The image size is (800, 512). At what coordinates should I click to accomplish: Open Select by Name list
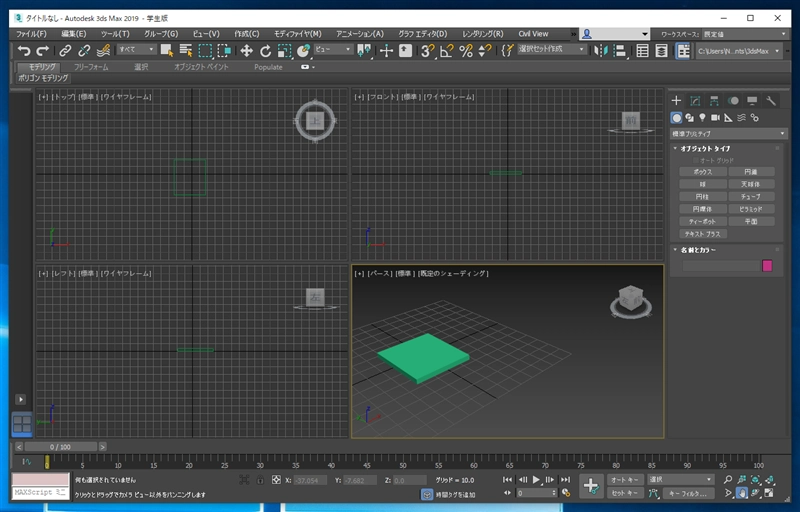pos(186,50)
